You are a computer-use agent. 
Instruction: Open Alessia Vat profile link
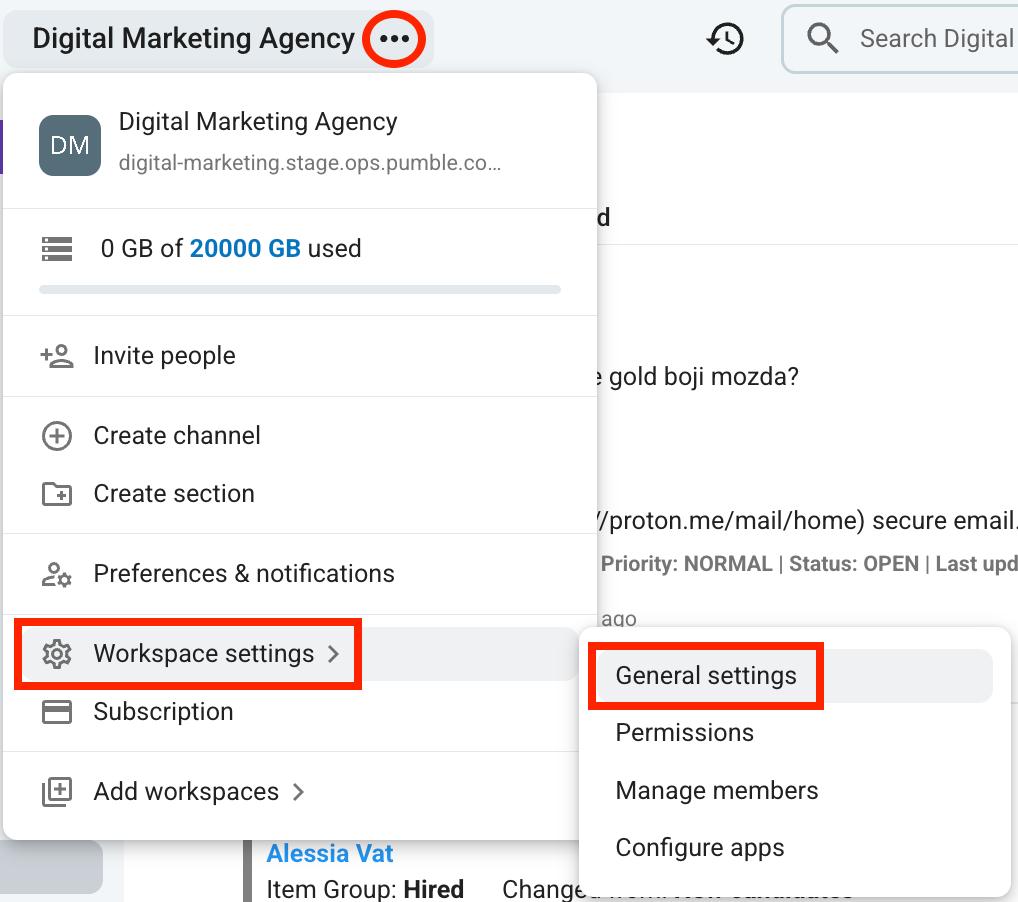coord(330,854)
